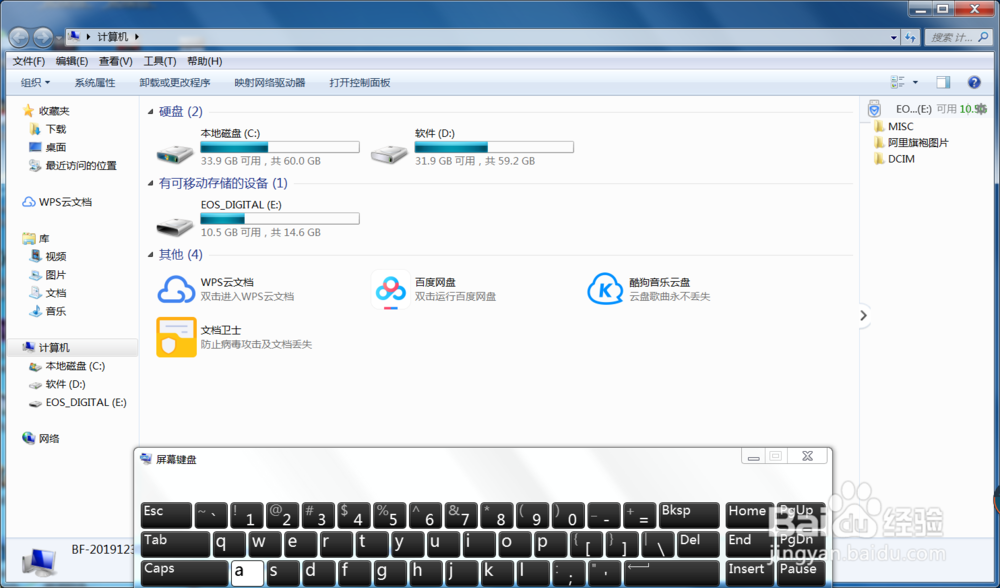Image resolution: width=1000 pixels, height=588 pixels.
Task: Click the Bksp key on screen keyboard
Action: 689,515
